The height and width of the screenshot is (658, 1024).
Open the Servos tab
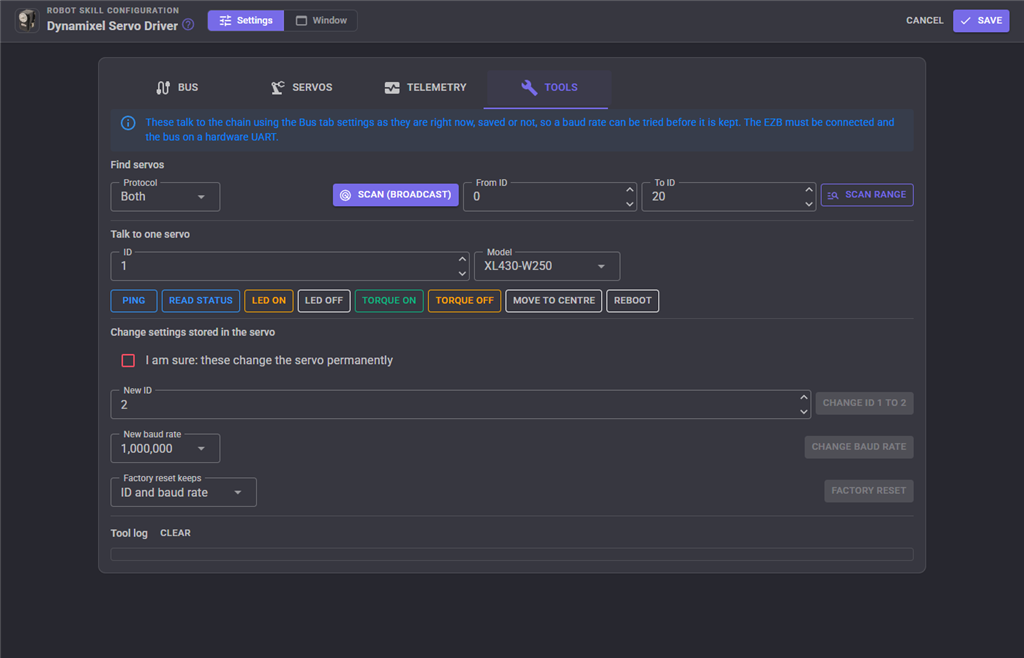point(301,87)
